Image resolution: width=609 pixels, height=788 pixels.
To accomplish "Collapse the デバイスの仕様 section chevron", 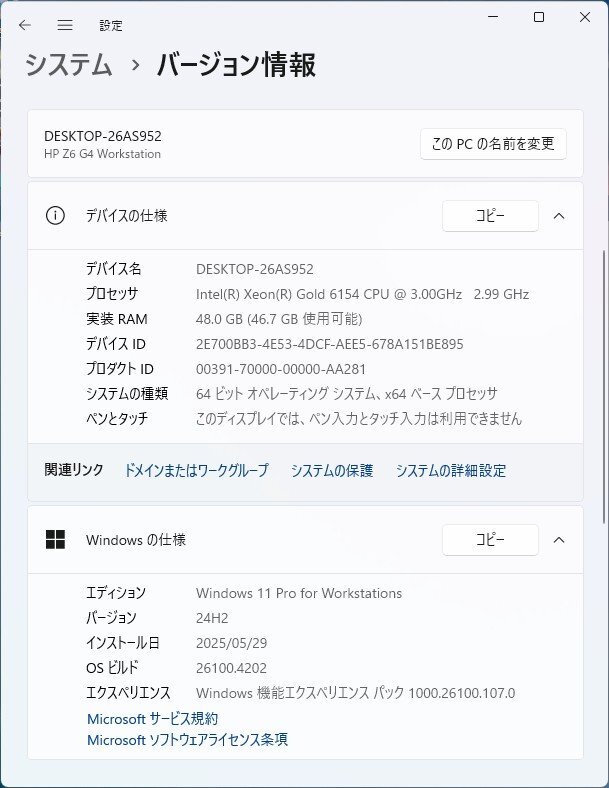I will pyautogui.click(x=559, y=216).
